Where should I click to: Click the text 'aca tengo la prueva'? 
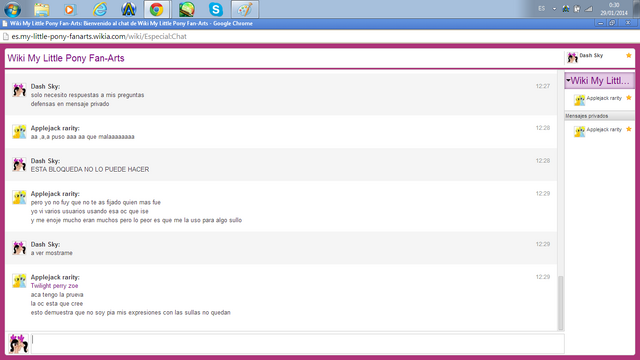pos(57,295)
